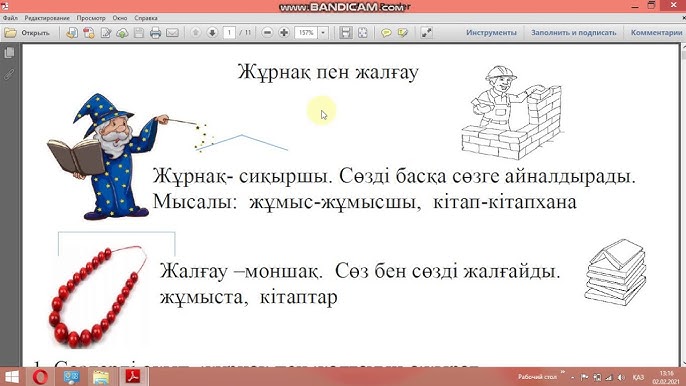This screenshot has width=686, height=386.
Task: Show page thumbnails in left sidebar
Action: (x=9, y=53)
